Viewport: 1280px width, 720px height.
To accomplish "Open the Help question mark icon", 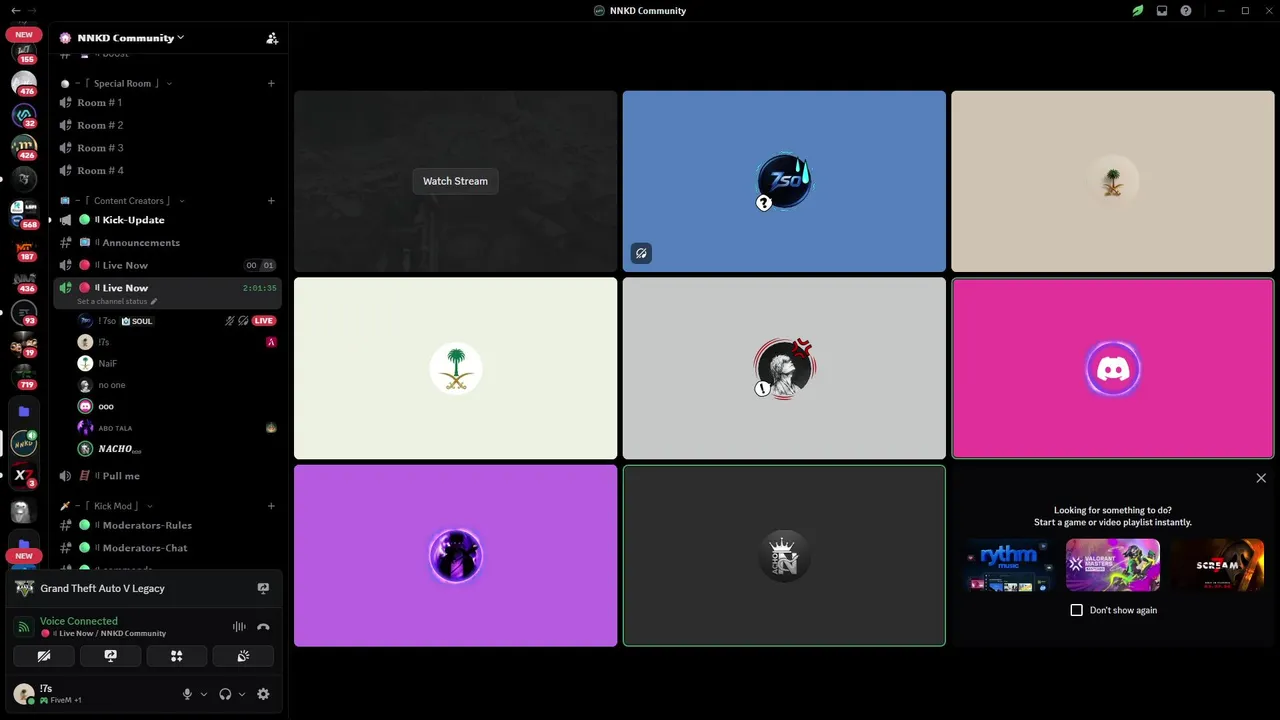I will click(x=1186, y=11).
